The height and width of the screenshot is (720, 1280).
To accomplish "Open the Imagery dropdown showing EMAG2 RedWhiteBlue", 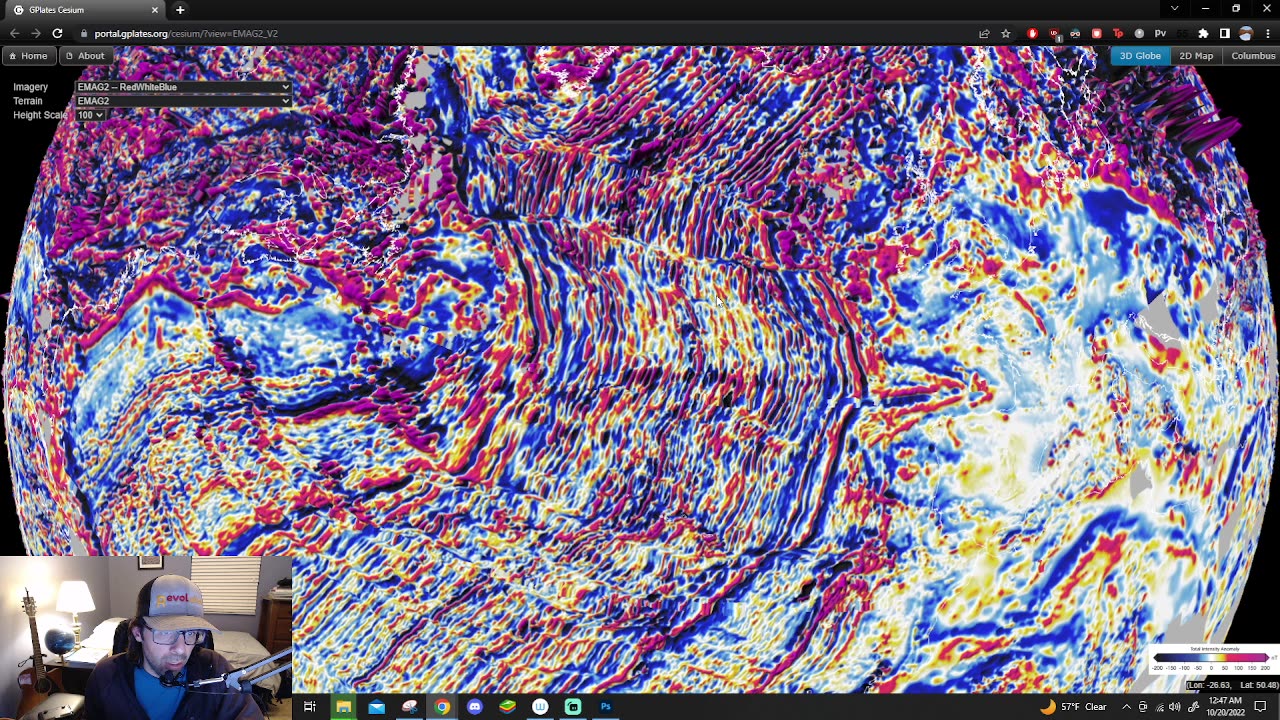I will [184, 87].
